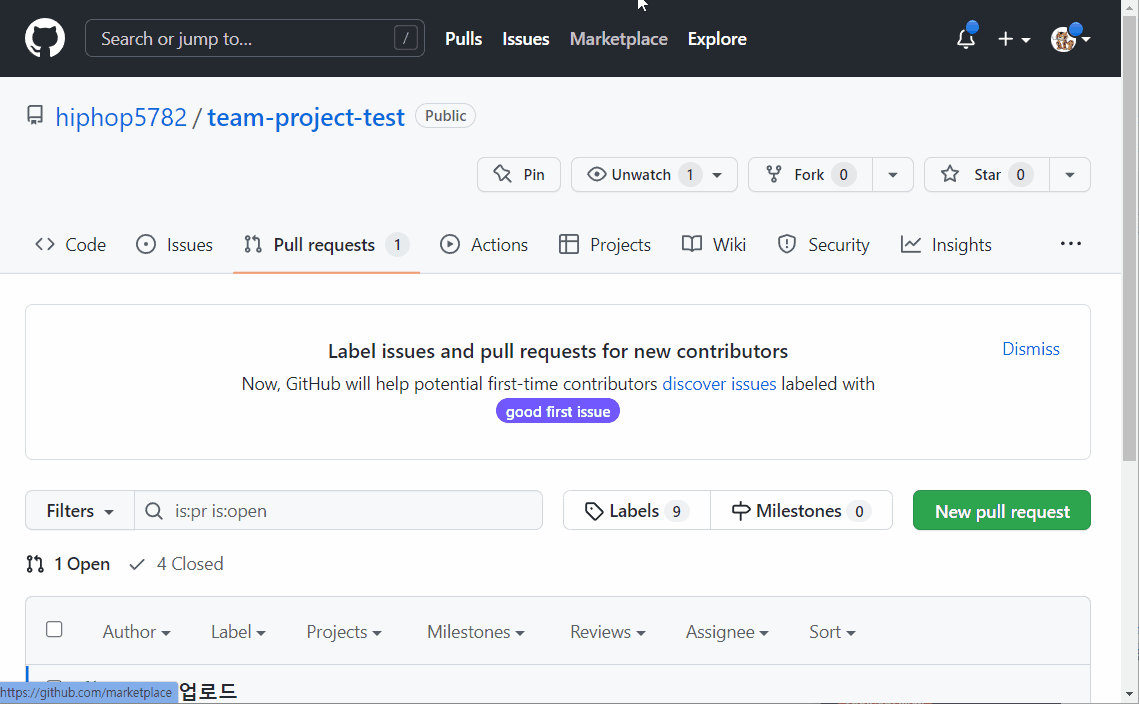The height and width of the screenshot is (704, 1139).
Task: Expand the Milestones filter dropdown
Action: [476, 632]
